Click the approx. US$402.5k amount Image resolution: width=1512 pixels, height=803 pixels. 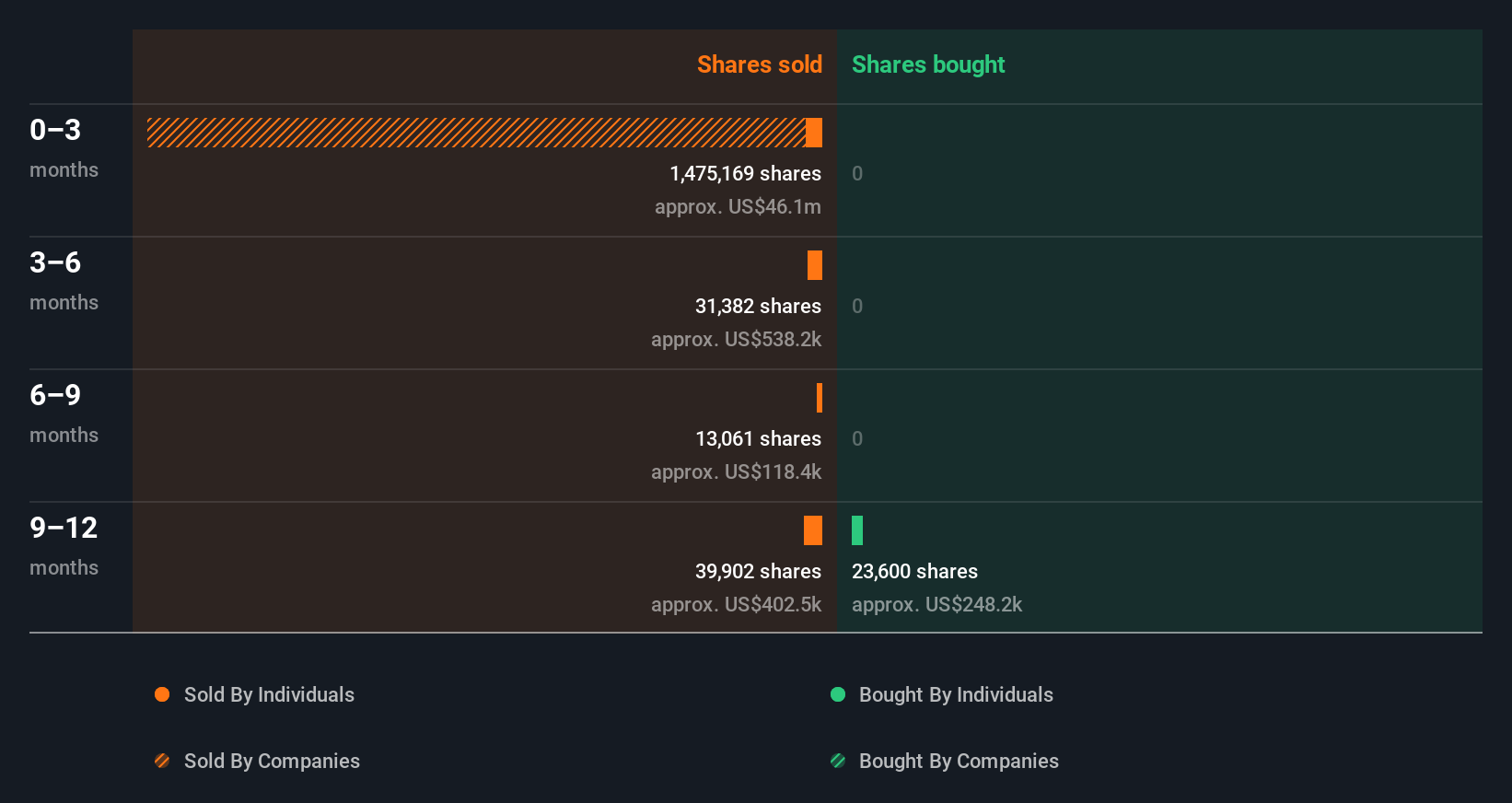pyautogui.click(x=736, y=604)
